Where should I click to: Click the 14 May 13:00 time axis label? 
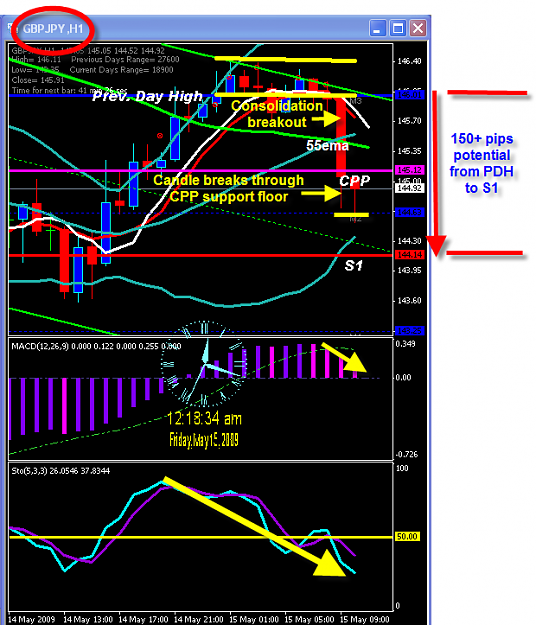pos(88,619)
